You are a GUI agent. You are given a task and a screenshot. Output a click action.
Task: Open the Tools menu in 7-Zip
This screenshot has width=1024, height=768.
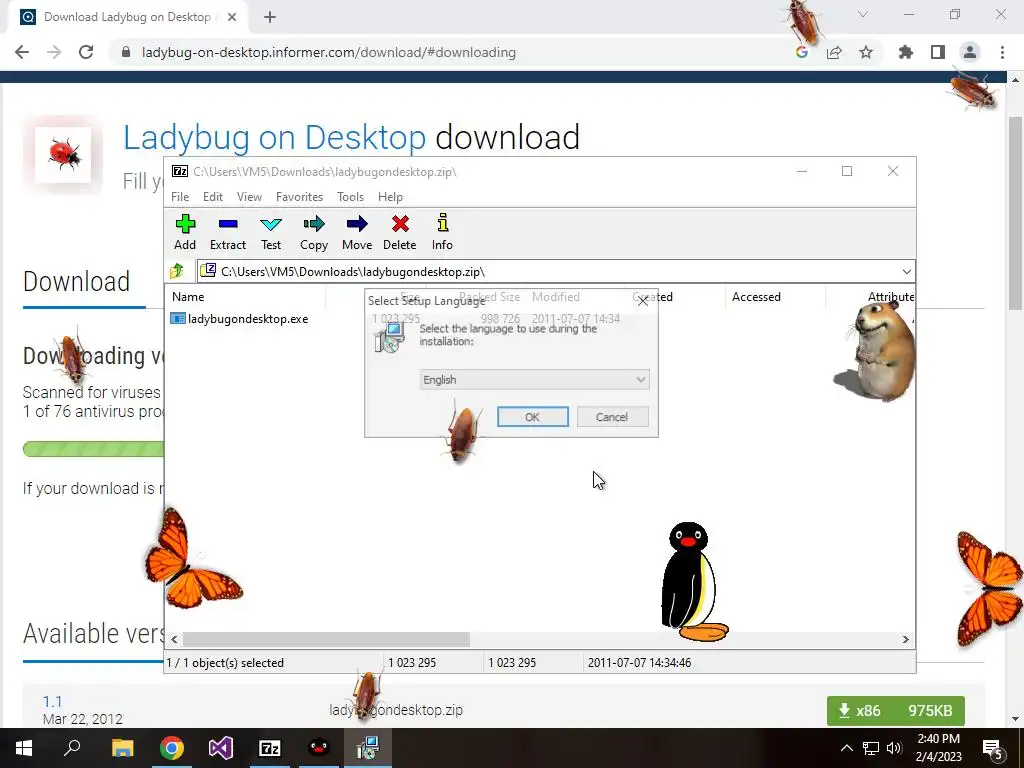click(x=350, y=197)
